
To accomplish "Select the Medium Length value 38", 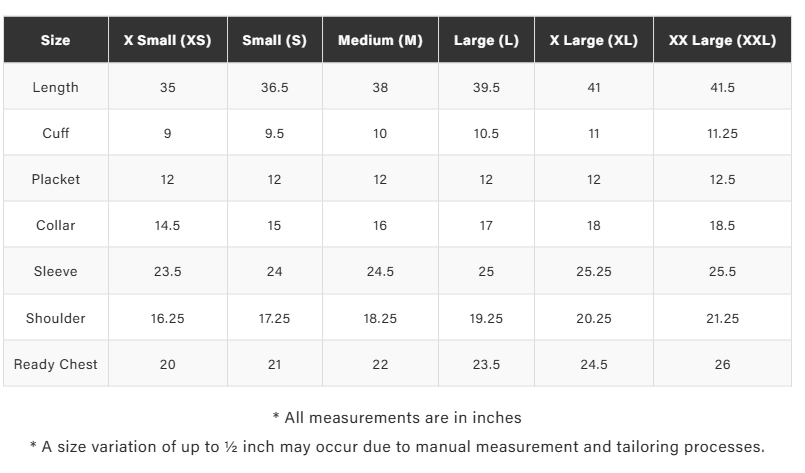I will (x=380, y=87).
